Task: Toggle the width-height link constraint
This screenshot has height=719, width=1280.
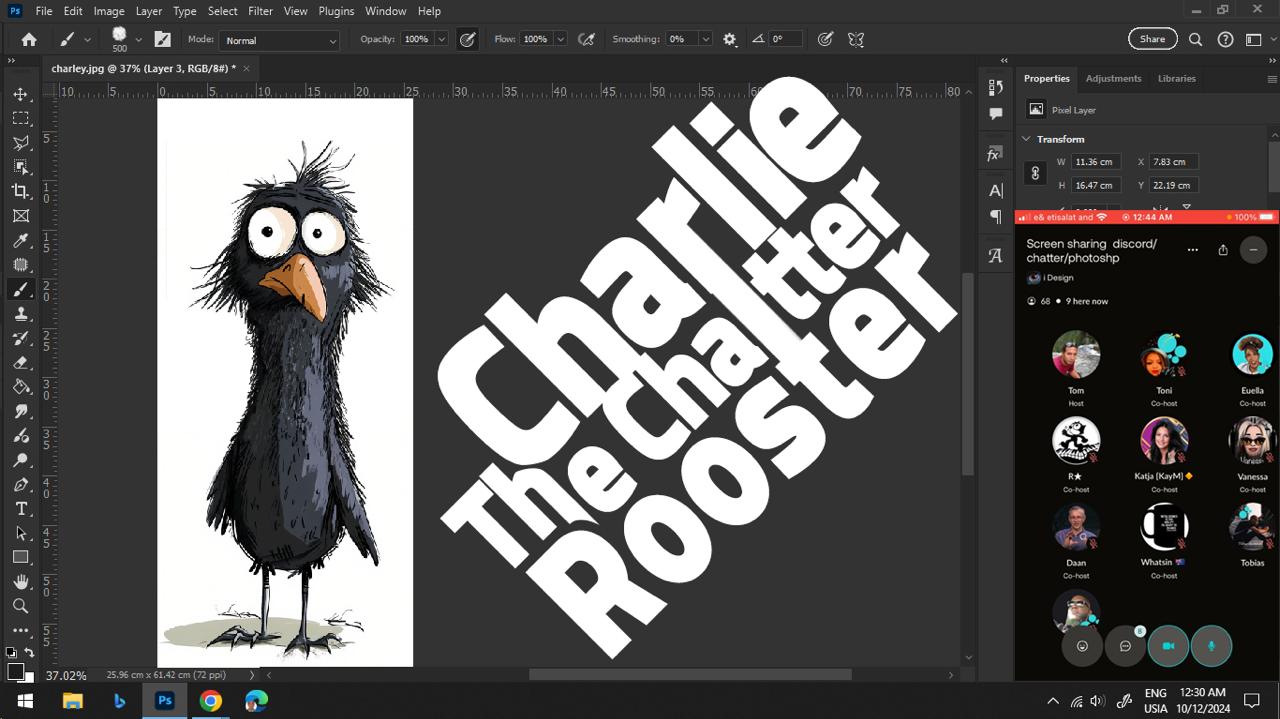Action: click(1035, 173)
